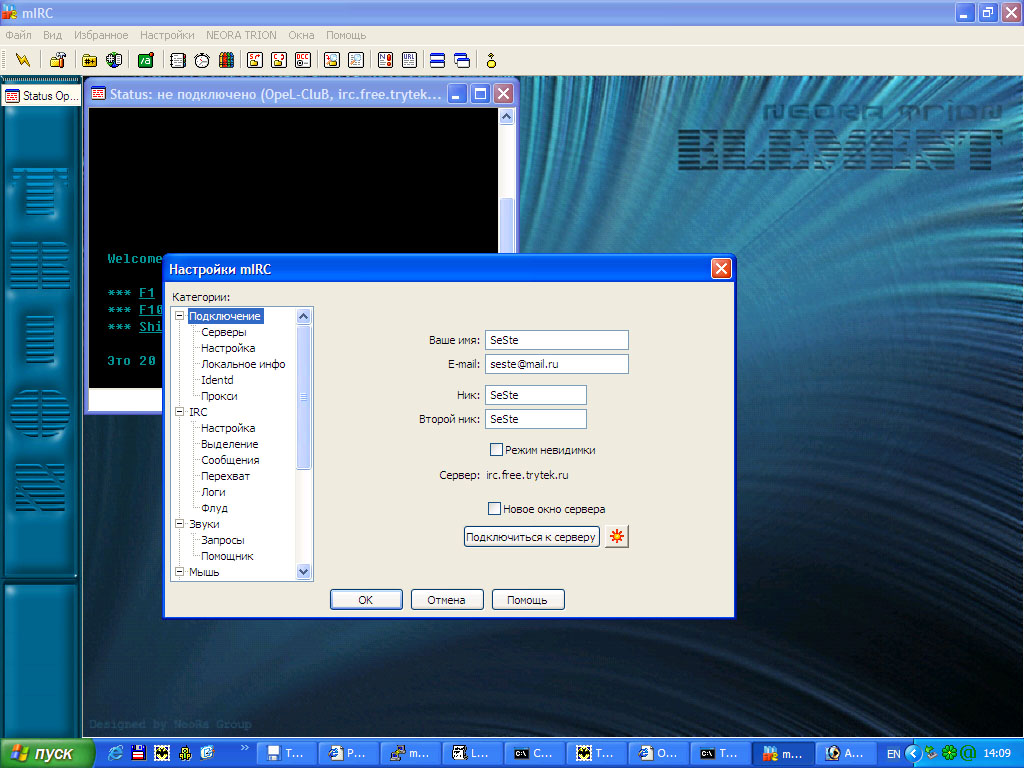The width and height of the screenshot is (1024, 768).
Task: Open the NEORA TRION menu
Action: [241, 35]
